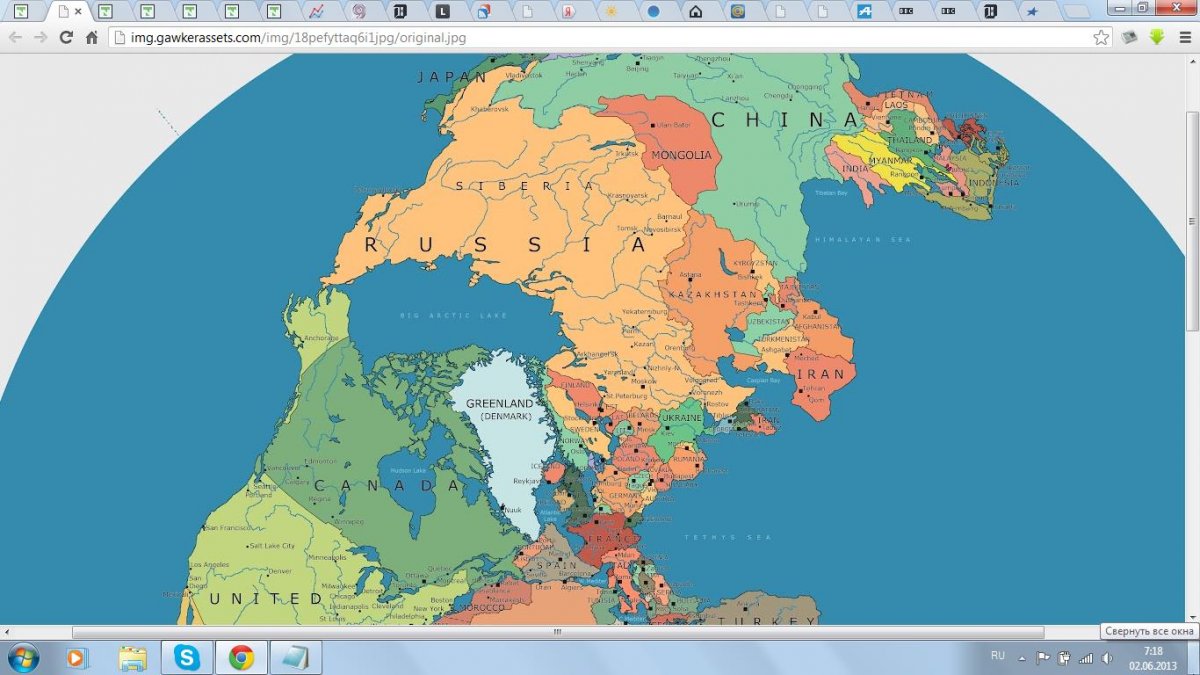Viewport: 1200px width, 675px height.
Task: Bookmark this page with the star icon
Action: tap(1101, 38)
